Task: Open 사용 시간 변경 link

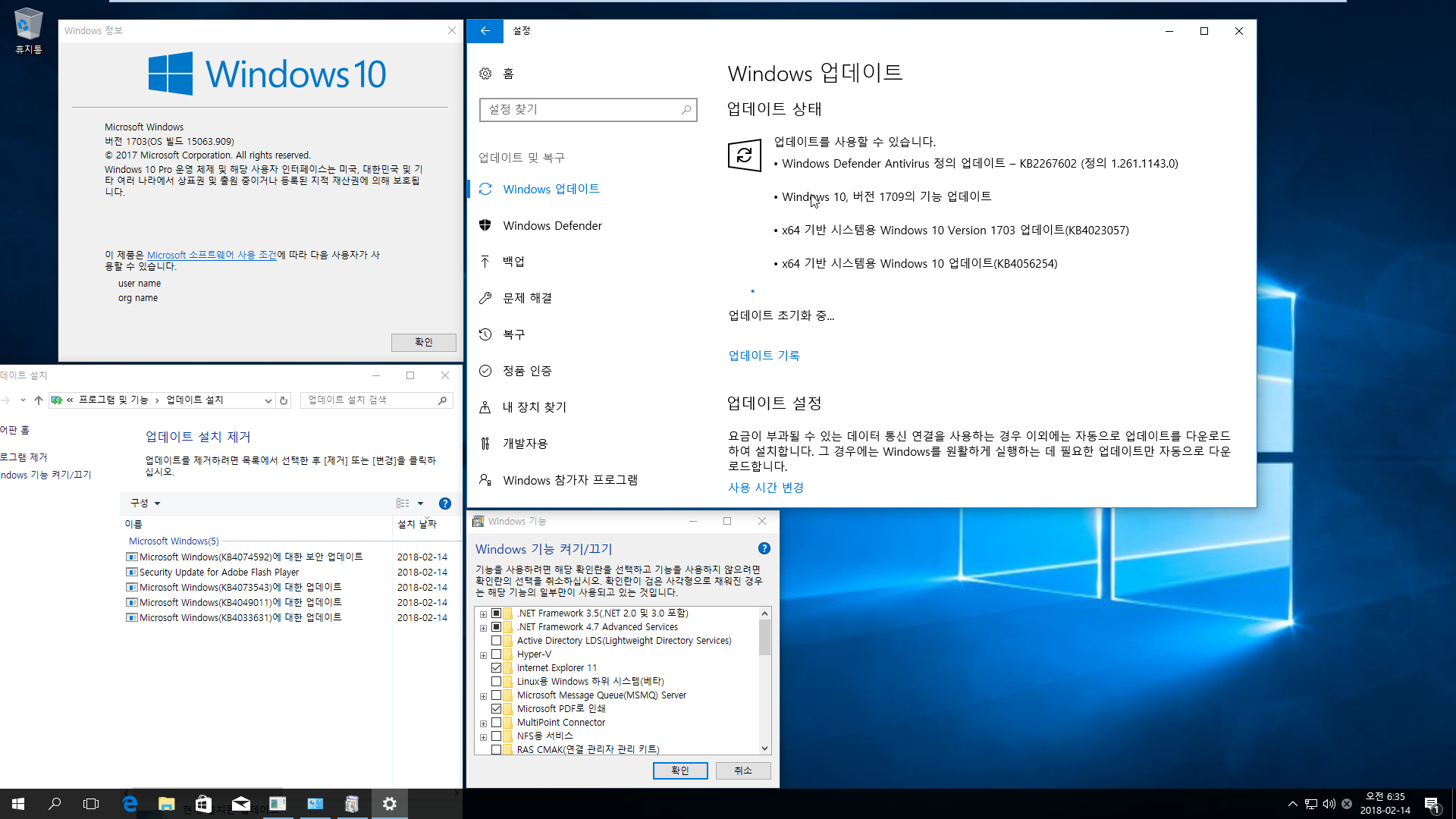Action: pos(766,488)
